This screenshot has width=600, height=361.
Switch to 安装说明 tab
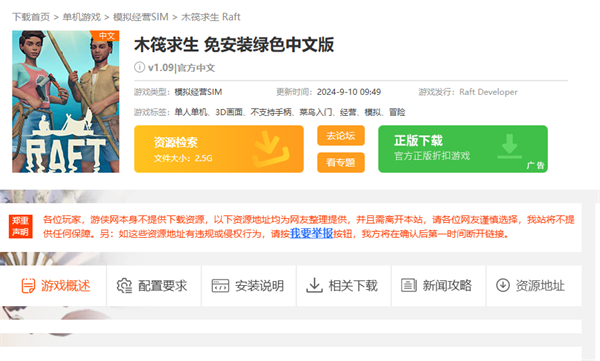pos(249,286)
